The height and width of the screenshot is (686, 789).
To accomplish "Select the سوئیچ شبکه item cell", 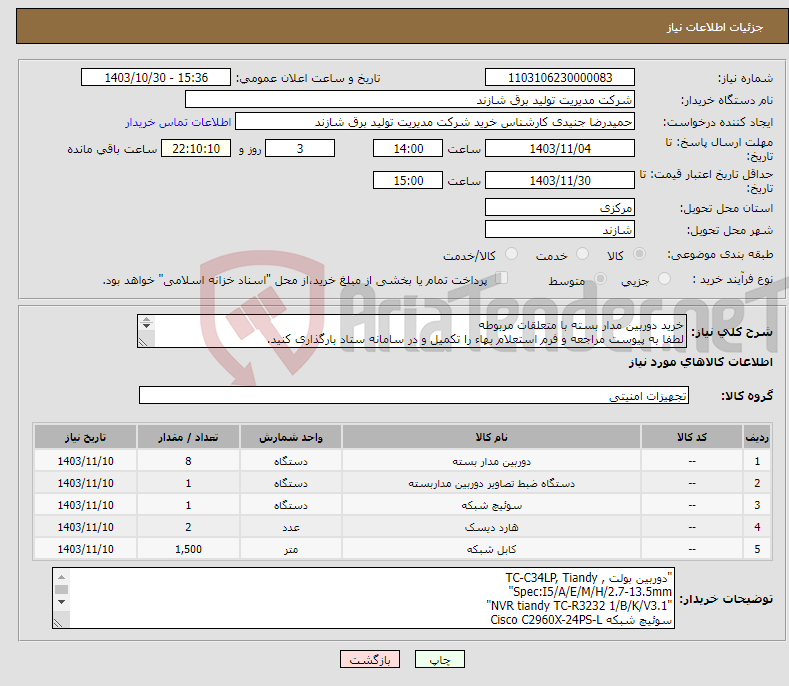I will 491,505.
